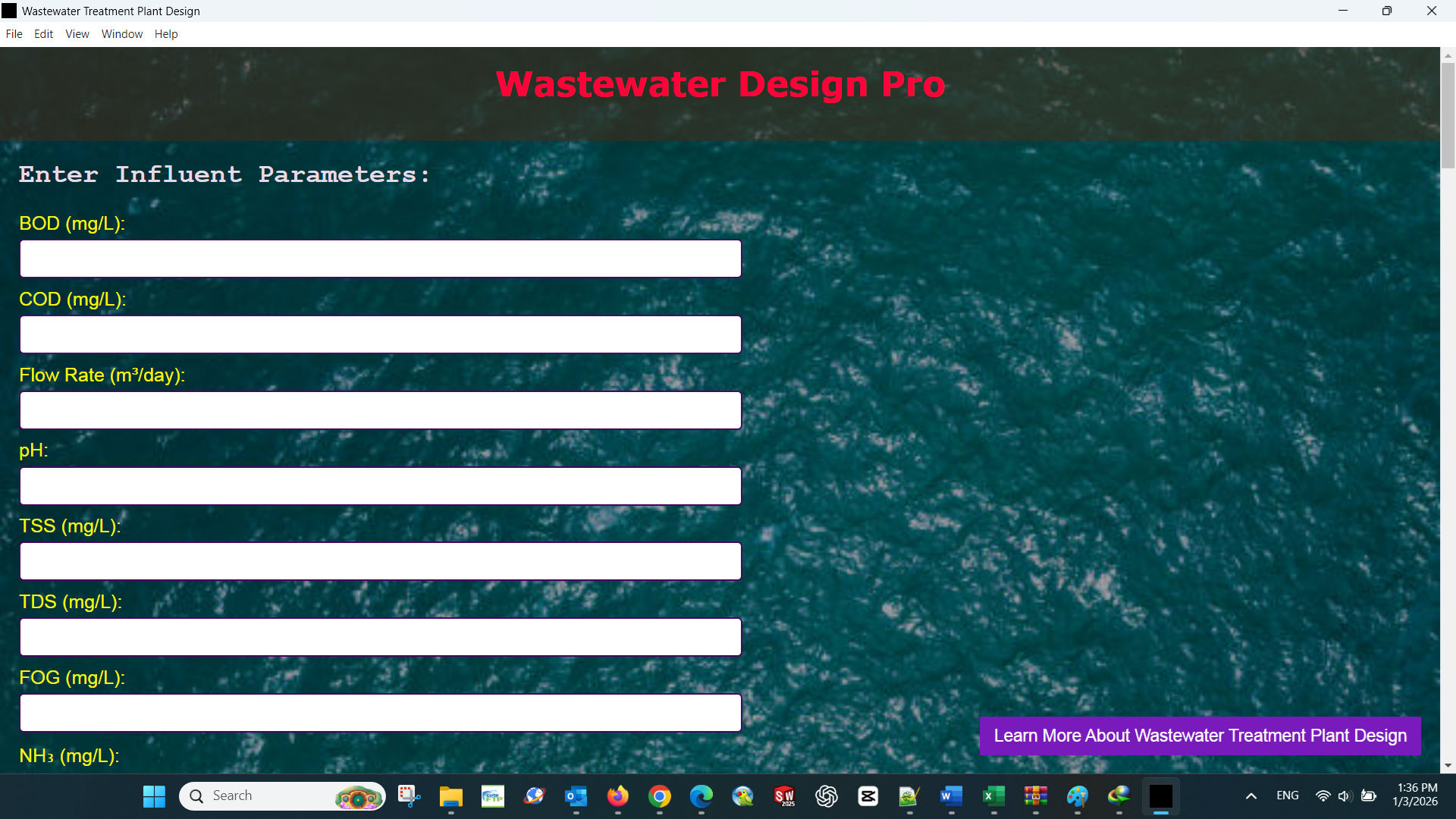Open Outlook from the taskbar
This screenshot has height=819, width=1456.
click(x=576, y=796)
